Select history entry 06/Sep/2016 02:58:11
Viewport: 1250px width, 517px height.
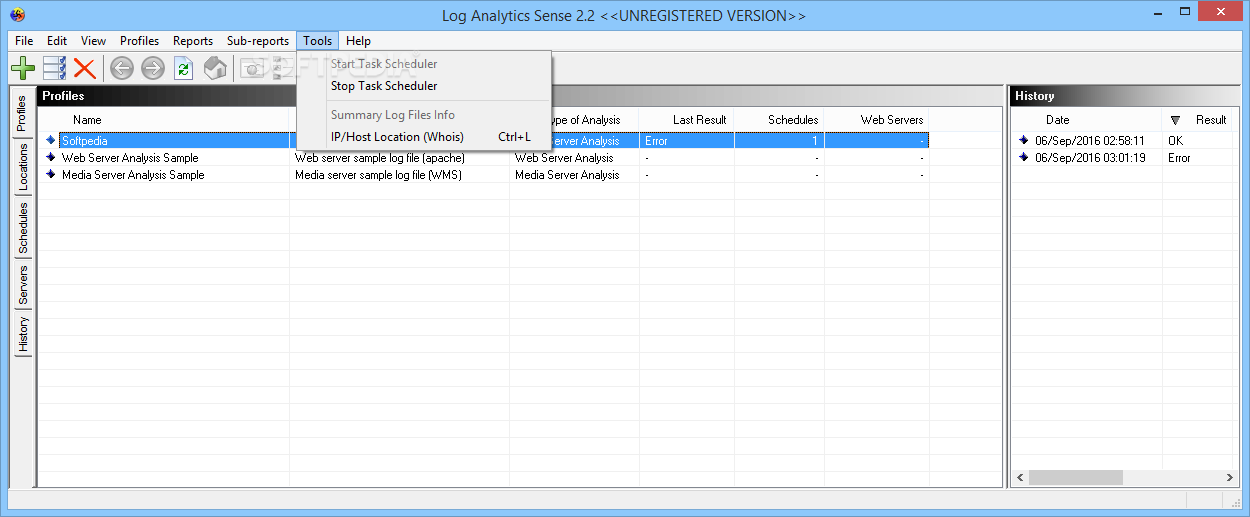tap(1090, 141)
